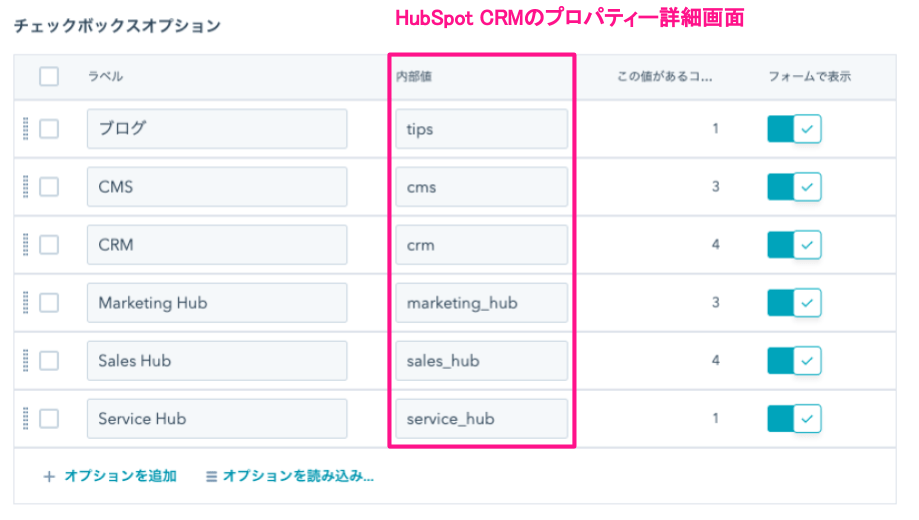The image size is (919, 520).
Task: Click the drag handle beside the CRM row
Action: 25,245
